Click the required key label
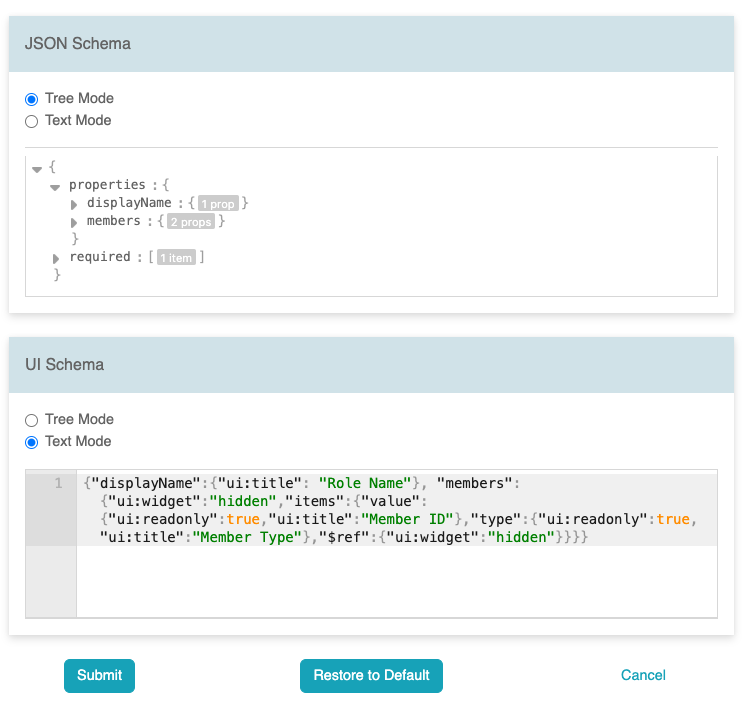Image resolution: width=746 pixels, height=709 pixels. click(x=100, y=256)
